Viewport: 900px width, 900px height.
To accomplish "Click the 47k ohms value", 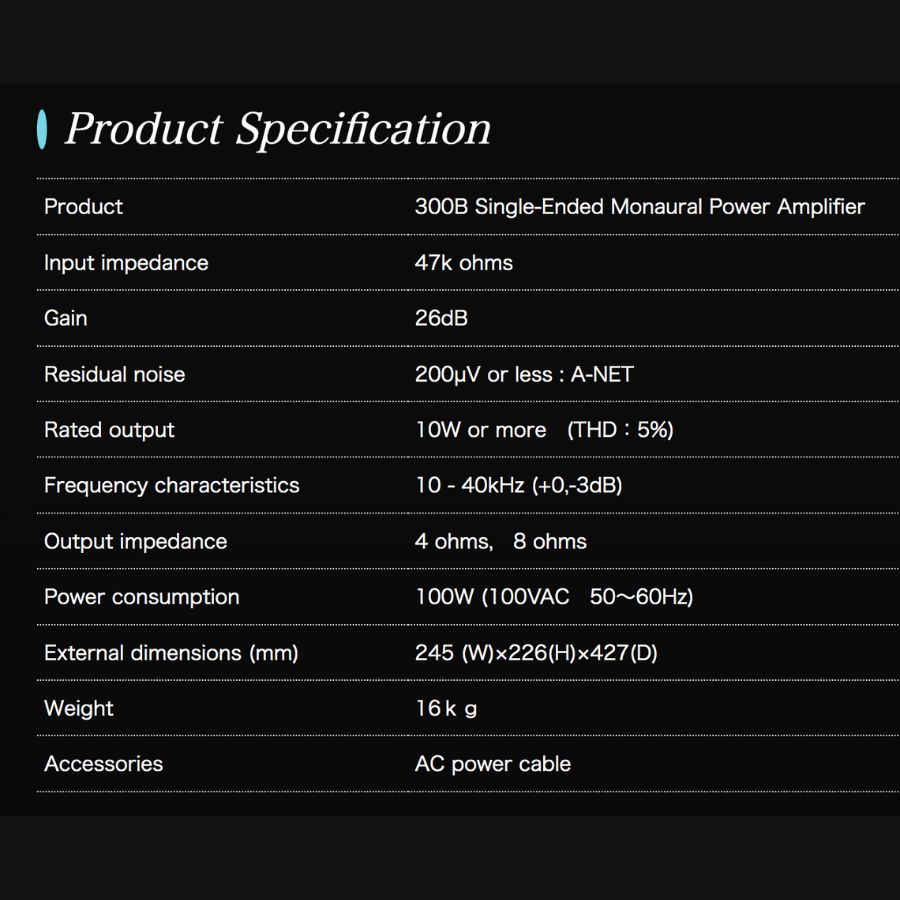I will pos(463,263).
